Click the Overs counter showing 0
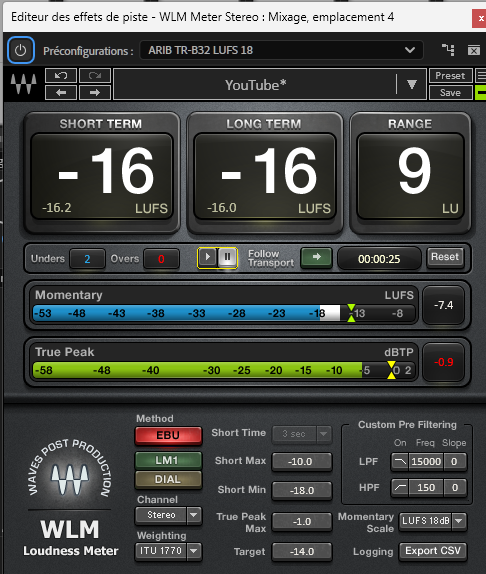Screen dimensions: 486x574 (x=161, y=259)
